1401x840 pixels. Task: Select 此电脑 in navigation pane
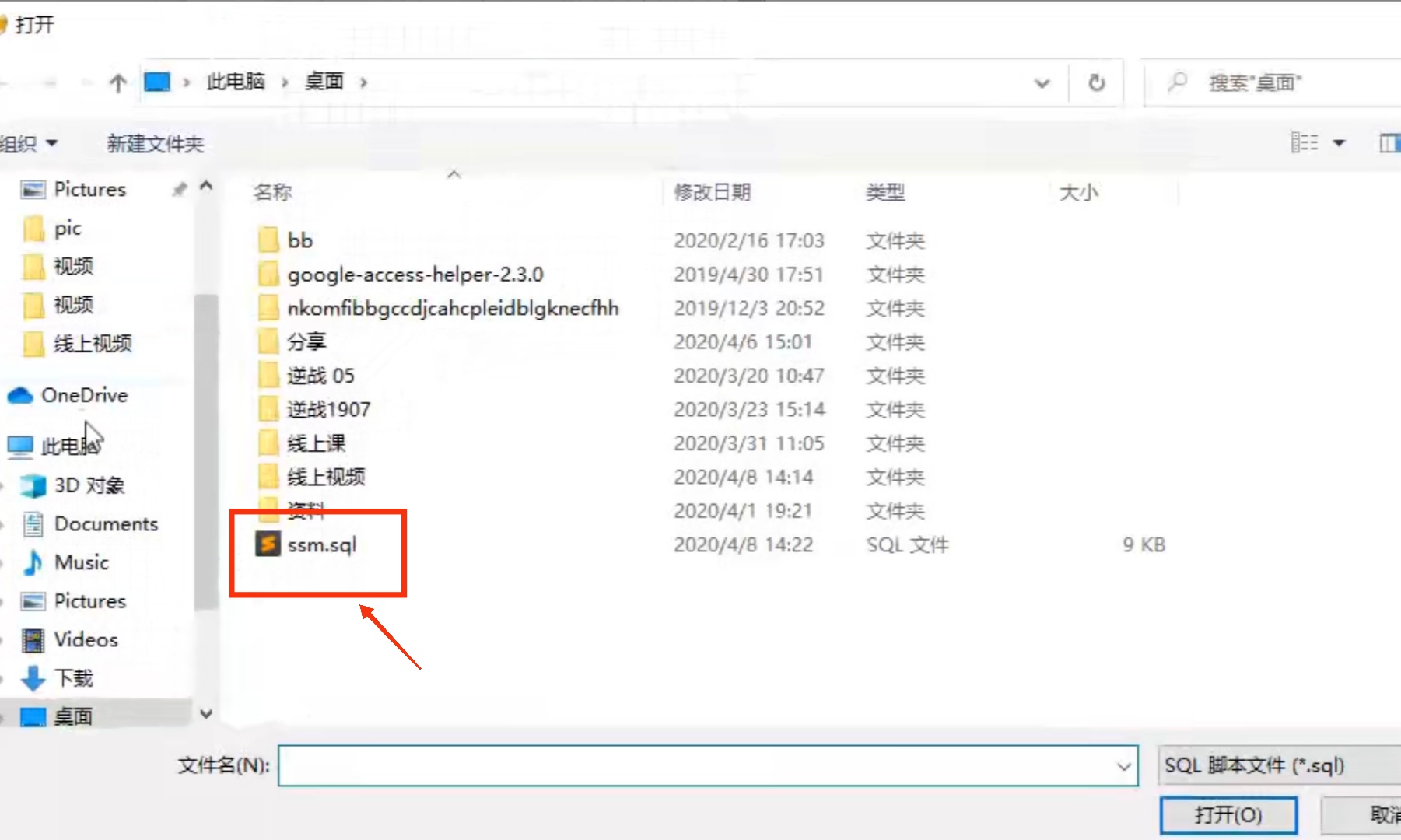tap(54, 446)
